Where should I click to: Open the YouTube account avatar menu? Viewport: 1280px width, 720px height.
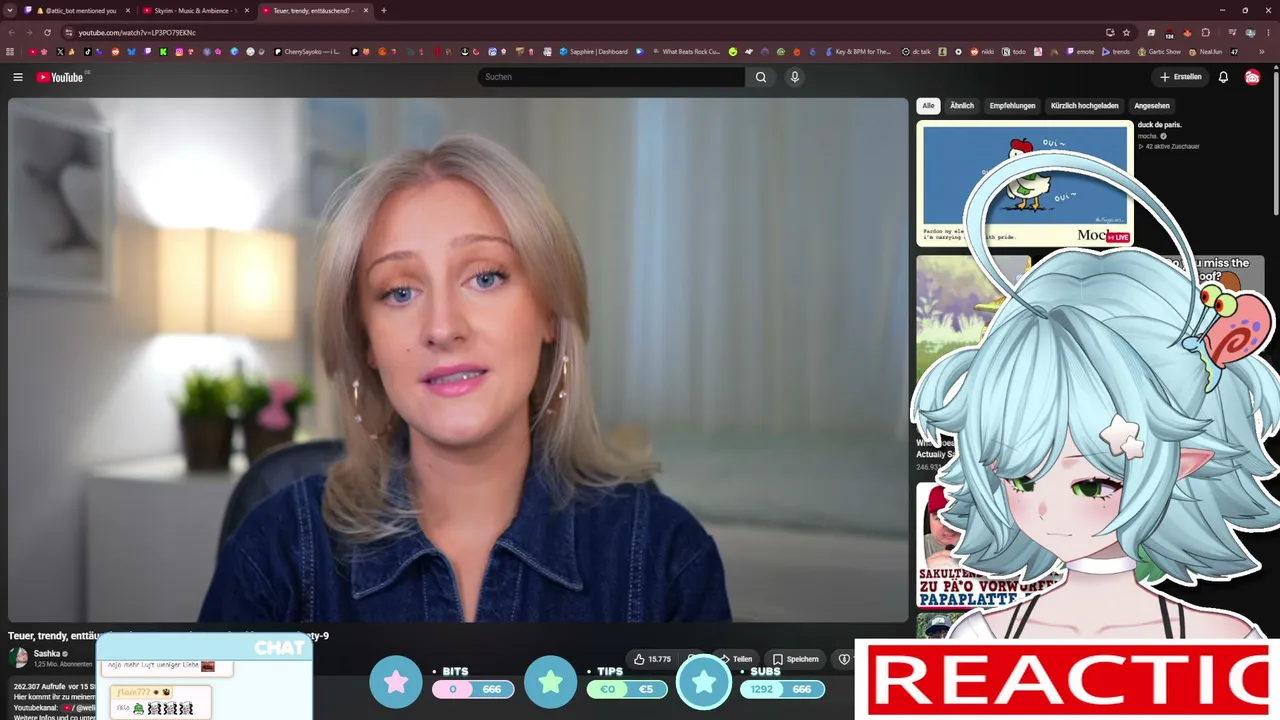(x=1252, y=77)
